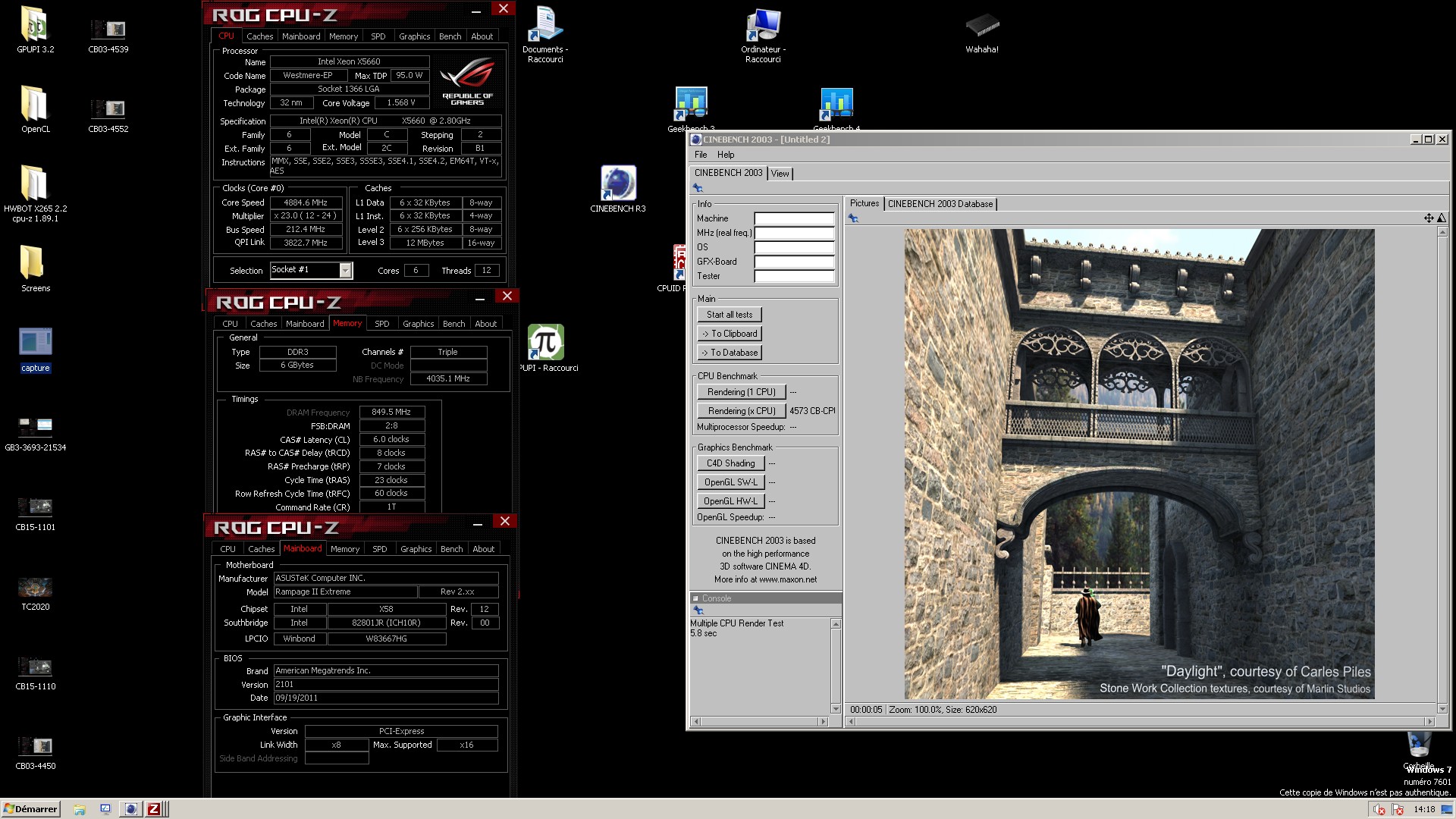The width and height of the screenshot is (1456, 819).
Task: Open Windows Explorer from taskbar
Action: (80, 809)
